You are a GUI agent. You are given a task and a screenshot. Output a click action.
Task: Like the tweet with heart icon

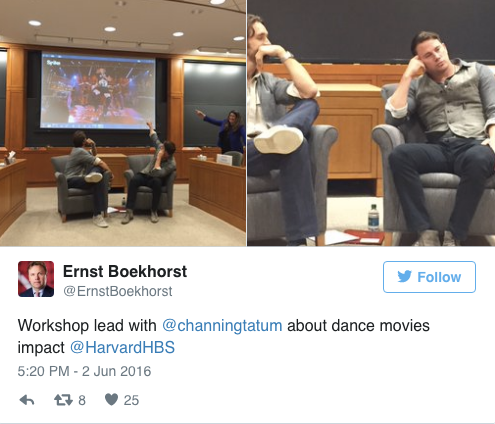pos(111,399)
